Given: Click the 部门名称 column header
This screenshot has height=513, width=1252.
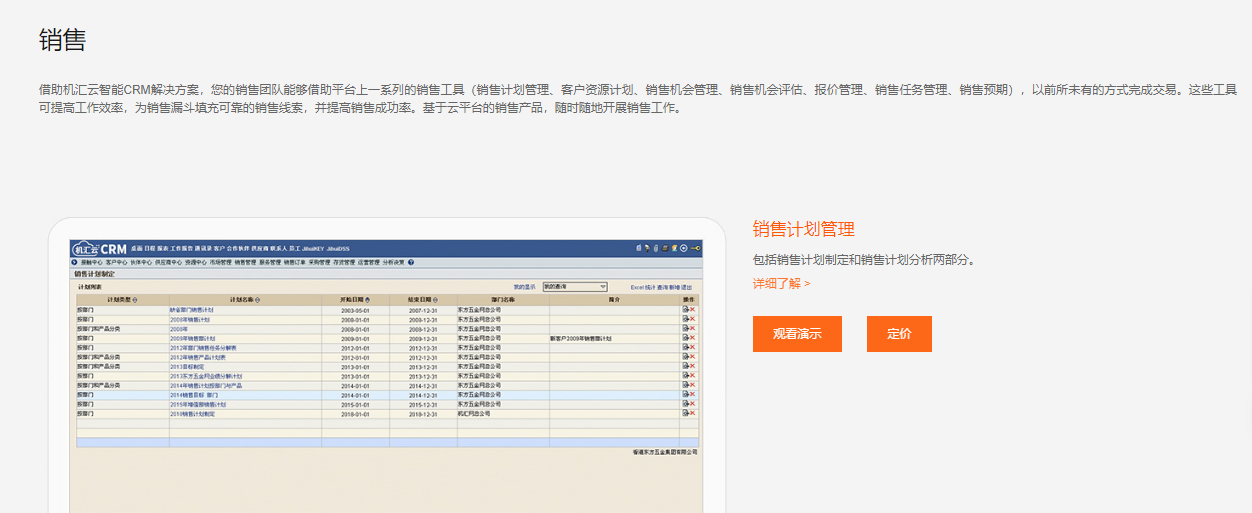Looking at the screenshot, I should point(504,300).
